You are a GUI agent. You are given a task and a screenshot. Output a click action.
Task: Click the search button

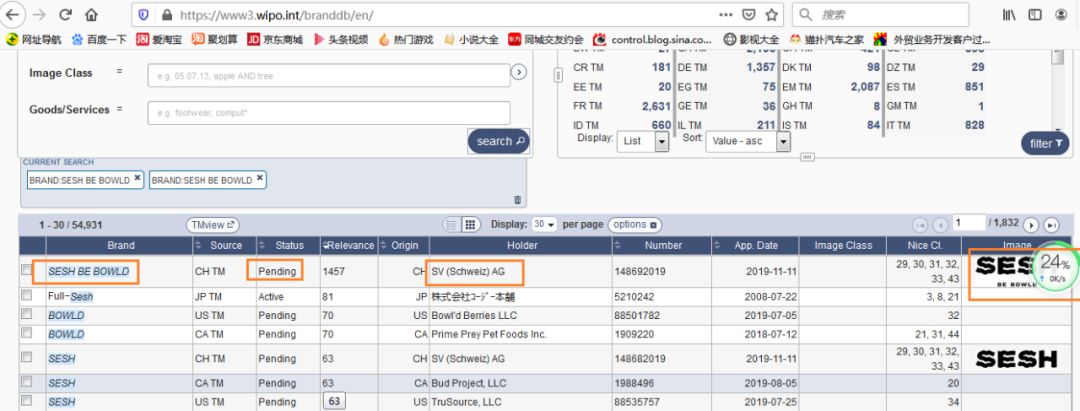coord(499,141)
